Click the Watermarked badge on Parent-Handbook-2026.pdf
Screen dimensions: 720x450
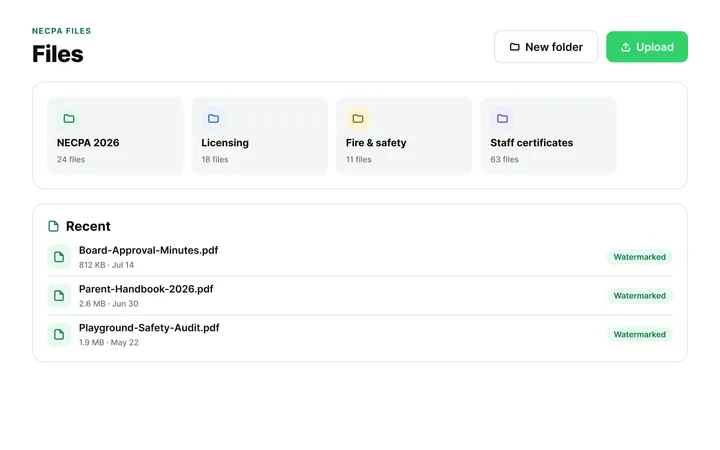(x=640, y=296)
